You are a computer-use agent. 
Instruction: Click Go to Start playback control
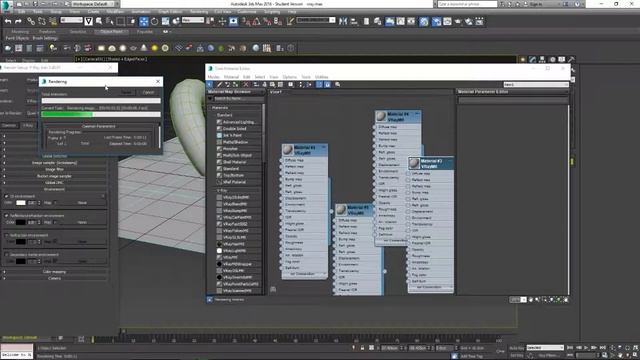[x=570, y=348]
